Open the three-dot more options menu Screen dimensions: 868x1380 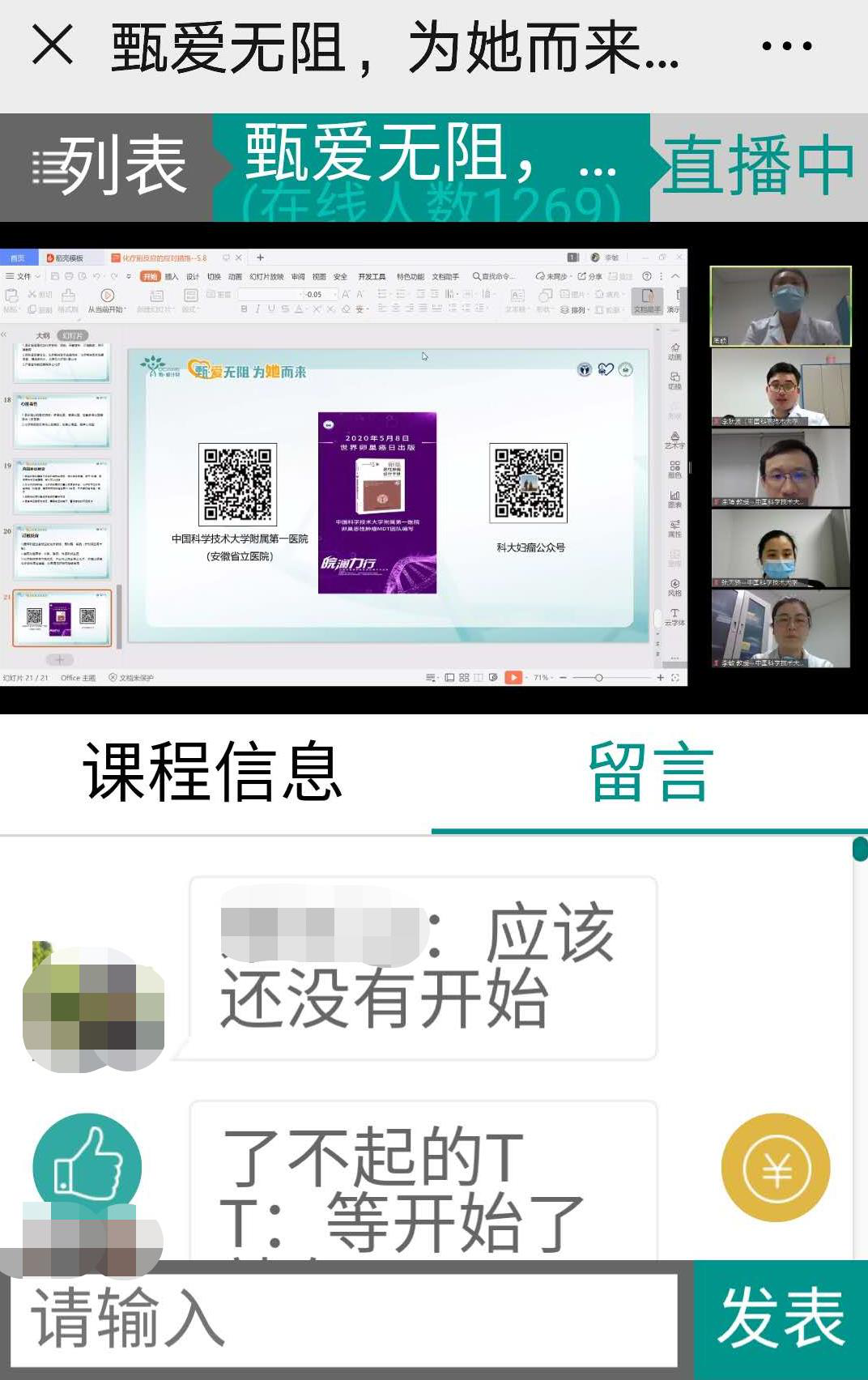[x=786, y=46]
